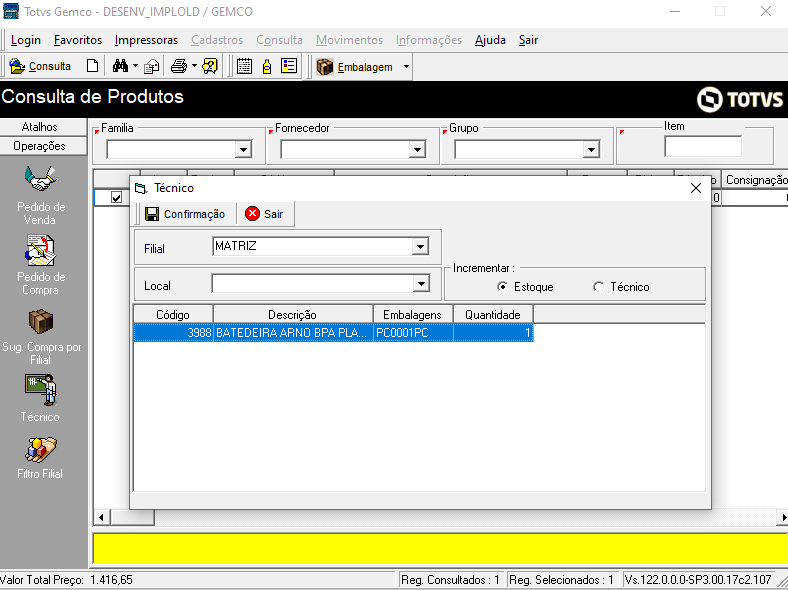788x590 pixels.
Task: Click the Quantidade column header
Action: pyautogui.click(x=493, y=315)
